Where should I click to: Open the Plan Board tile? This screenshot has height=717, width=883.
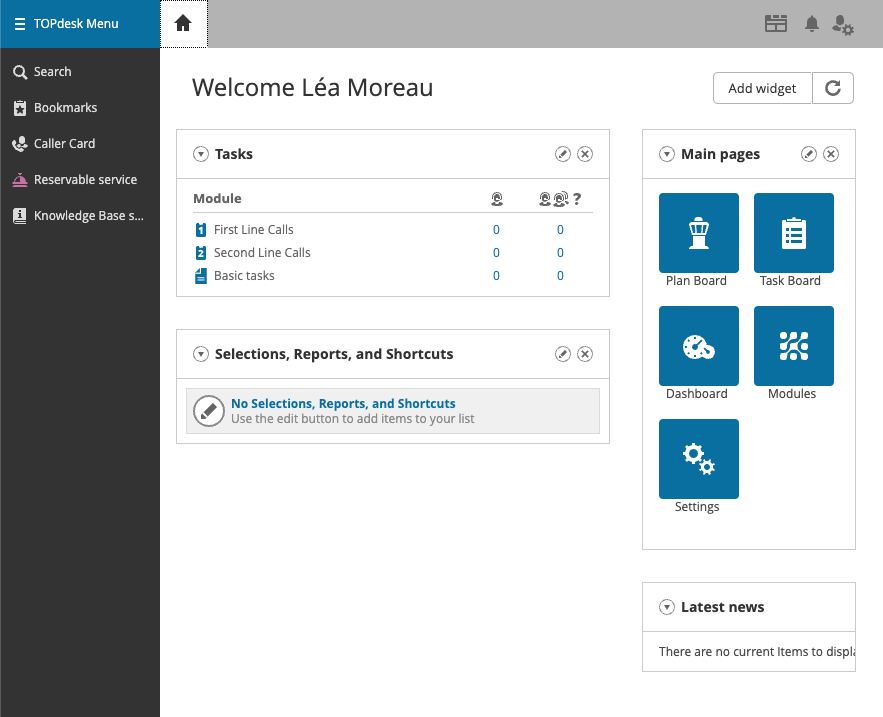pyautogui.click(x=699, y=233)
